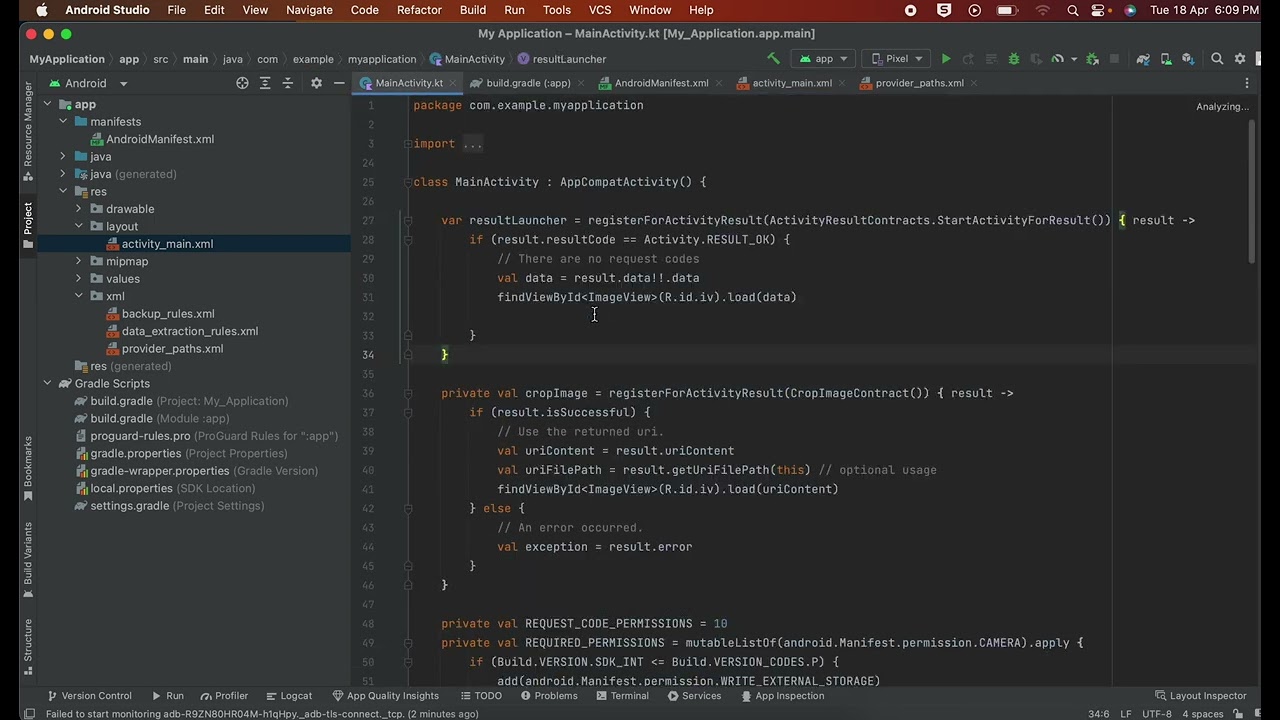Click Expand All icon in Project panel

coord(265,83)
